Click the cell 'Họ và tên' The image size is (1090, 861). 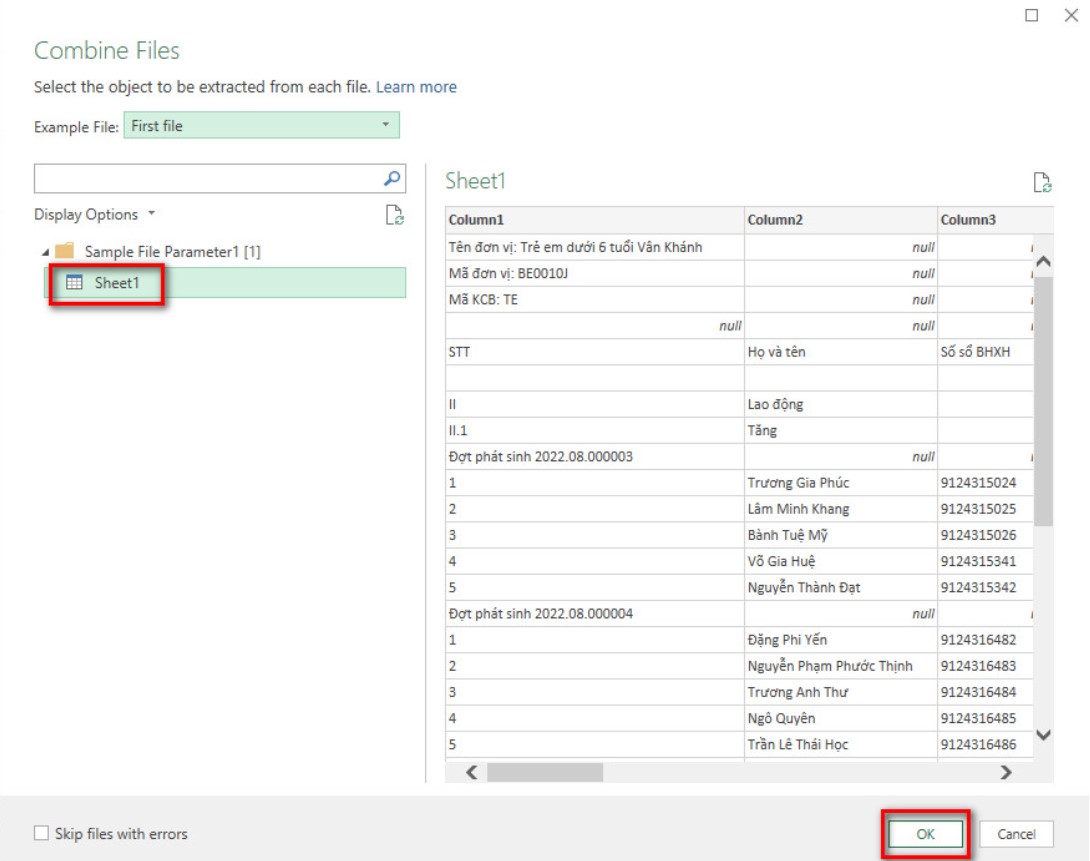tap(840, 352)
